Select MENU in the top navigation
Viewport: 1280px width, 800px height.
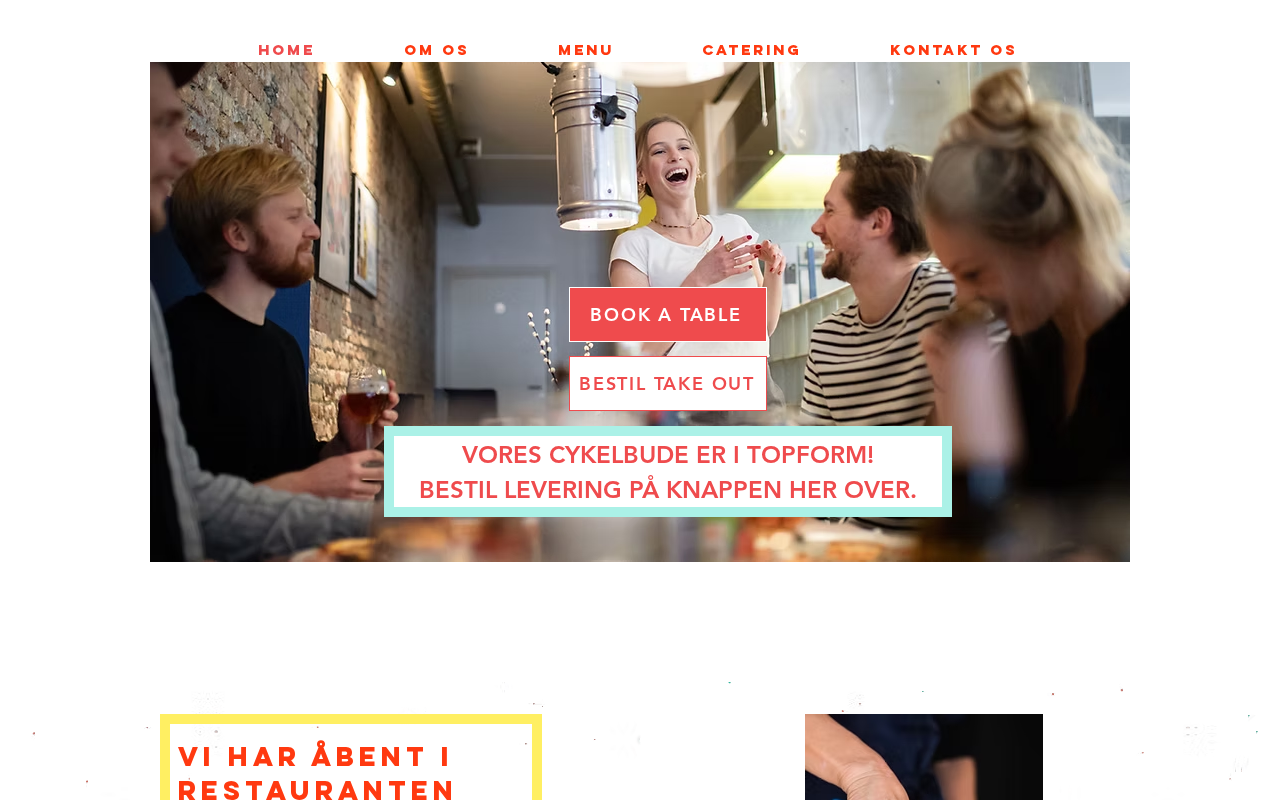585,50
